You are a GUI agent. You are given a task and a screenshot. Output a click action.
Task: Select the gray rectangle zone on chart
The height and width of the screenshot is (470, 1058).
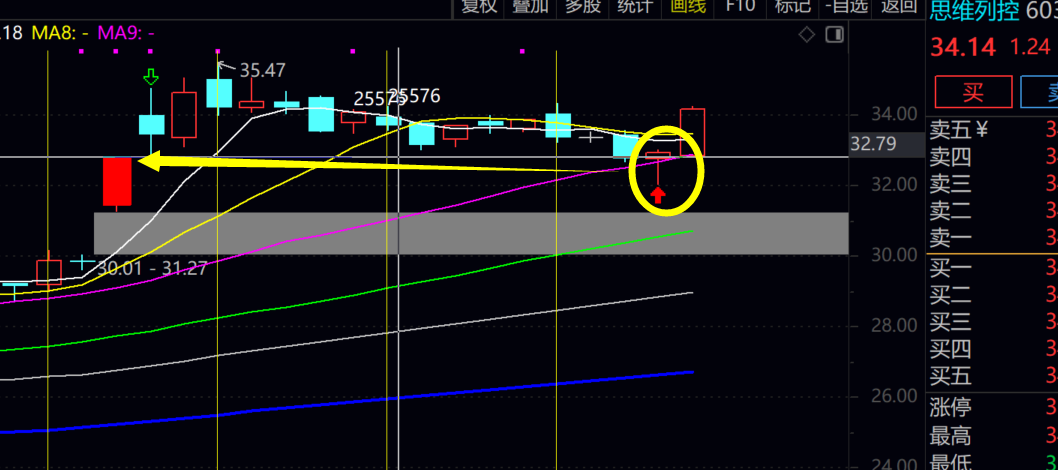470,232
